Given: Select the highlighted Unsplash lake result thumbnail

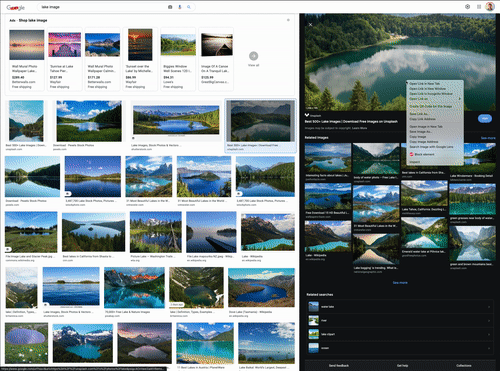Looking at the screenshot, I should [261, 121].
